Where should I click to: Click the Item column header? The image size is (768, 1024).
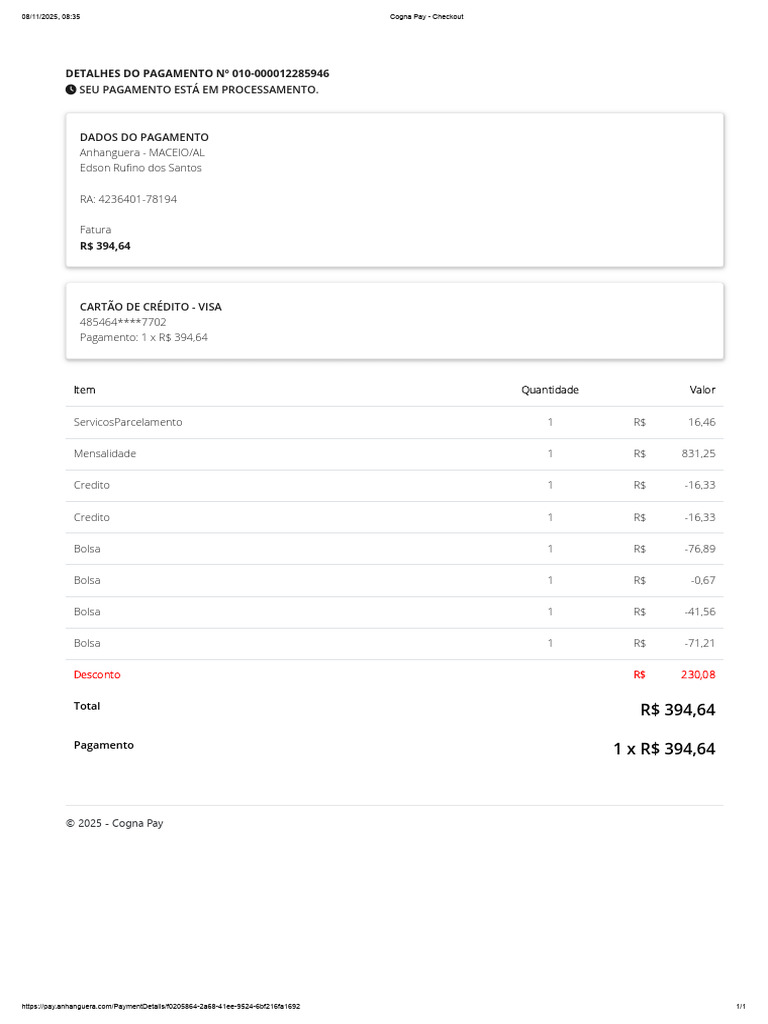[84, 390]
